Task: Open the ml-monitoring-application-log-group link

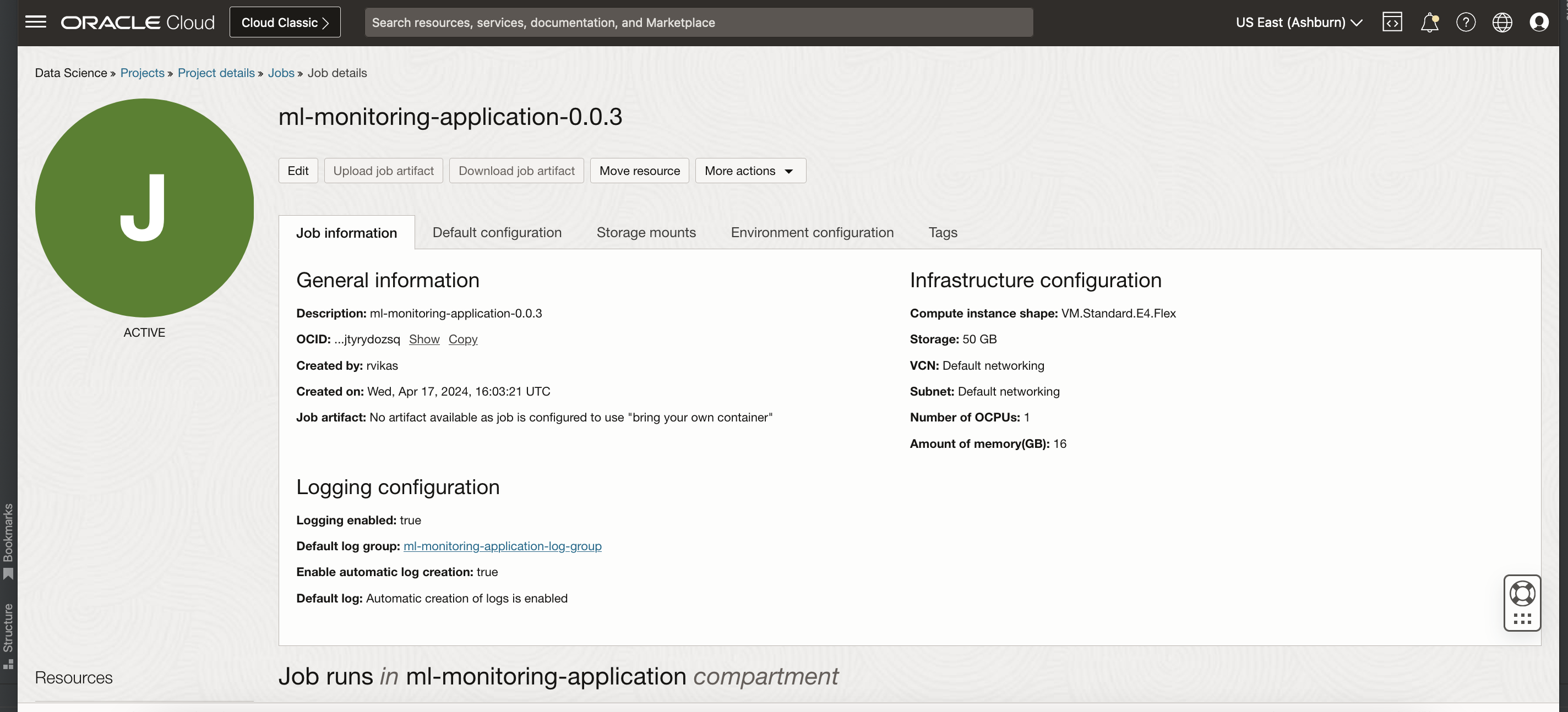Action: point(502,546)
